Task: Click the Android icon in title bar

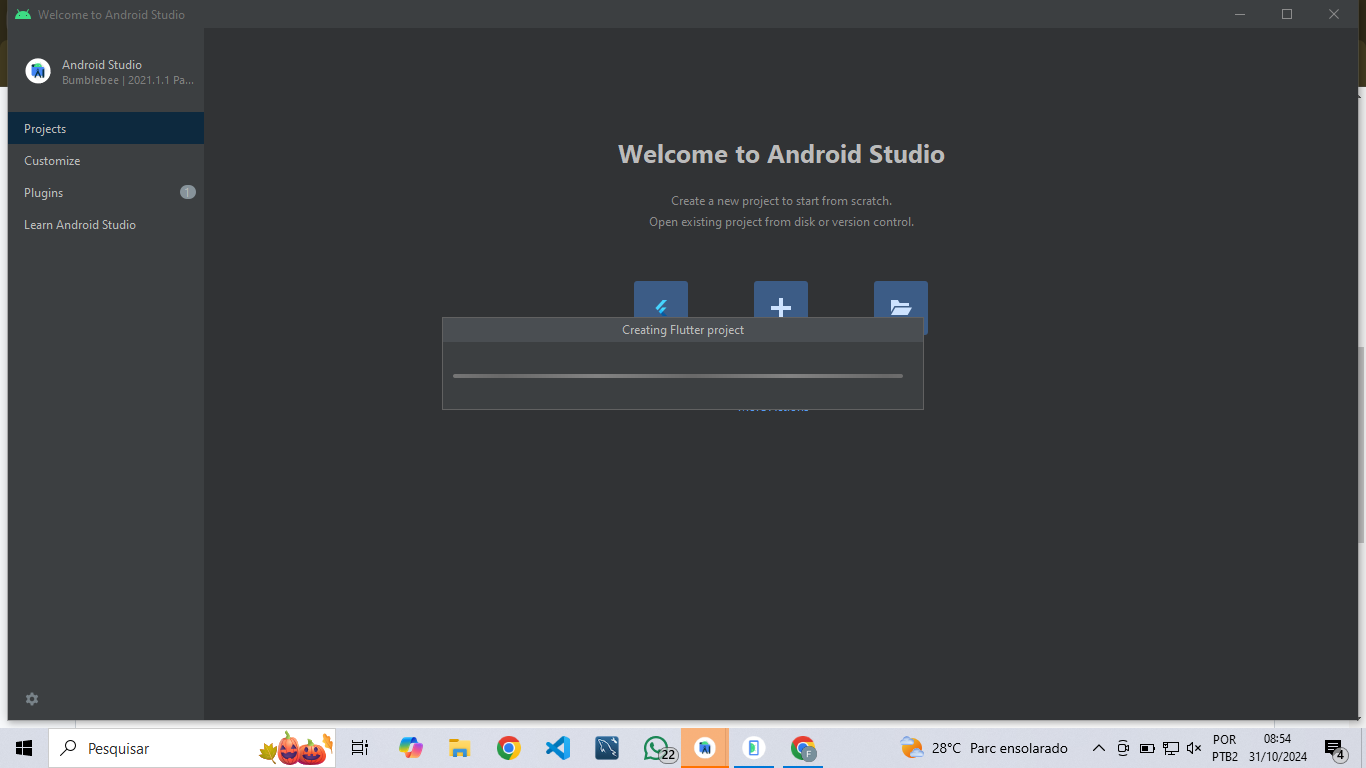Action: click(23, 14)
